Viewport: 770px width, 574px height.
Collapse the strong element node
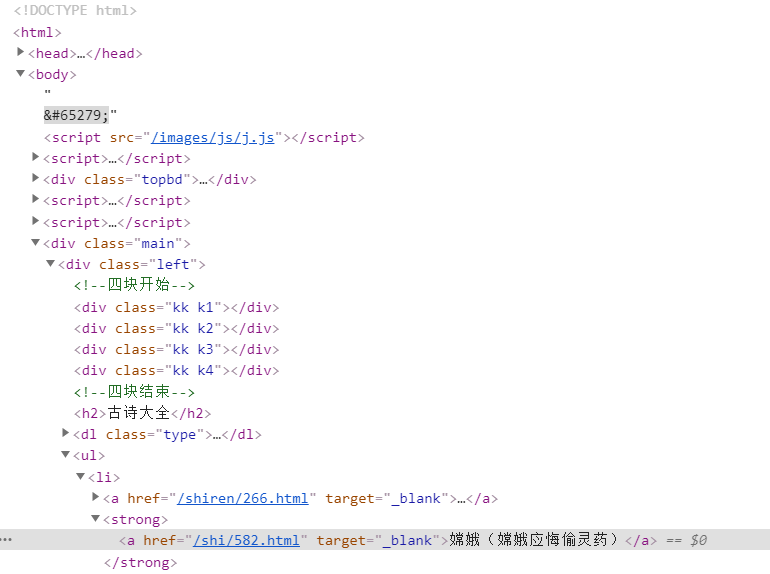[96, 518]
